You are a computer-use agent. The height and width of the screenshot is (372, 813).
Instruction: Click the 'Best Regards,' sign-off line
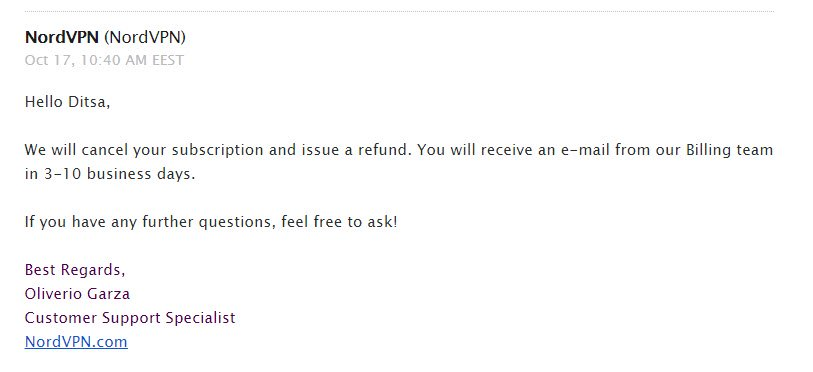click(x=75, y=270)
